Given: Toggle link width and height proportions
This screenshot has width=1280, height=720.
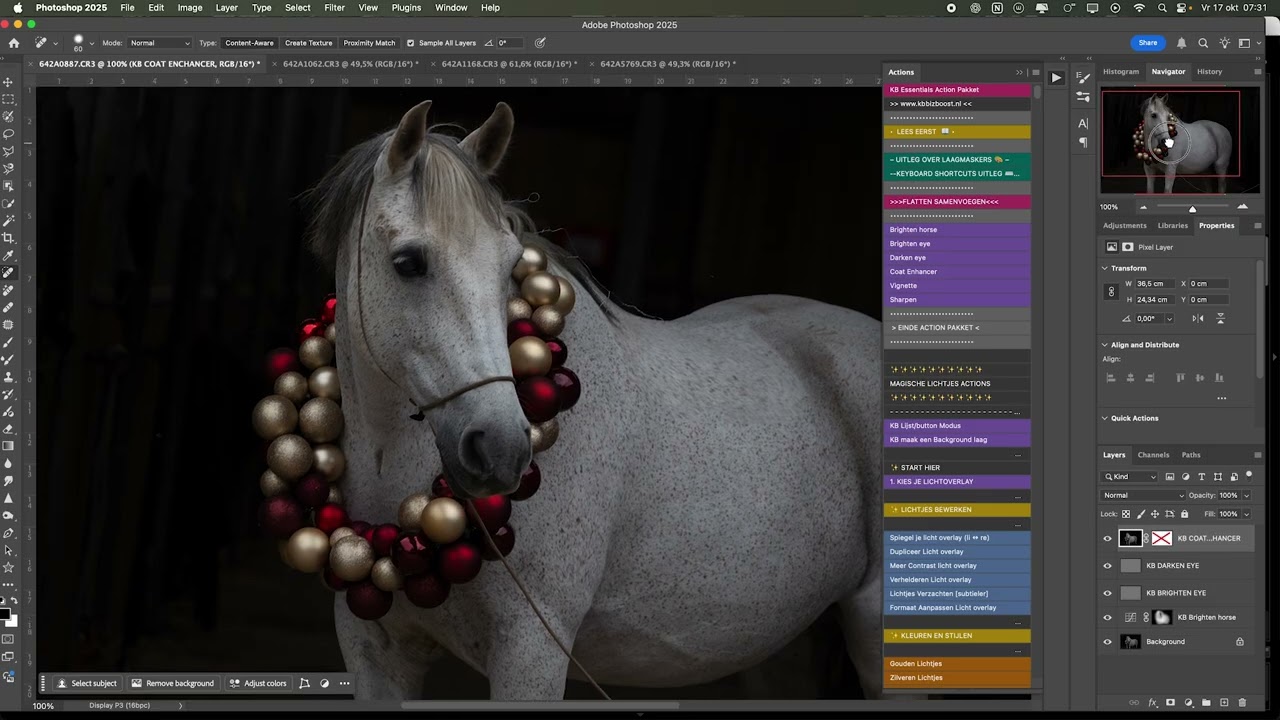Looking at the screenshot, I should [1111, 292].
